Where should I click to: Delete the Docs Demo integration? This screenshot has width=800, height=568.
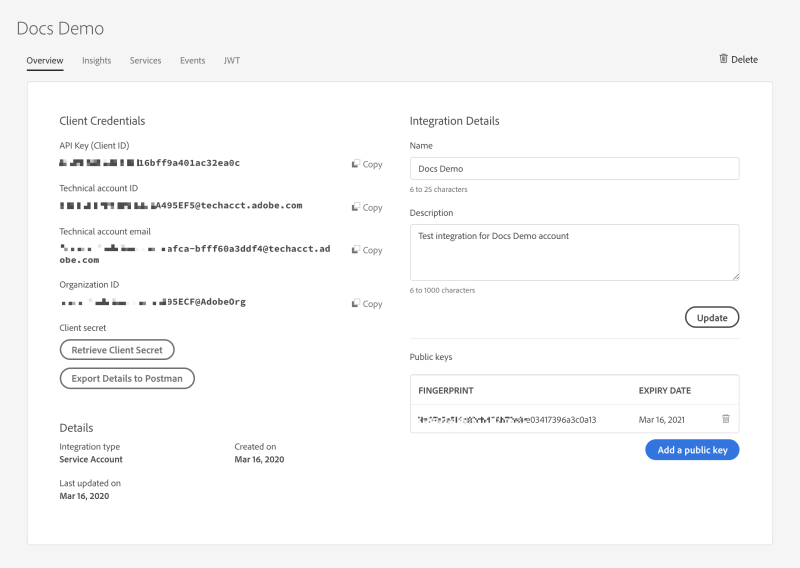[x=738, y=59]
